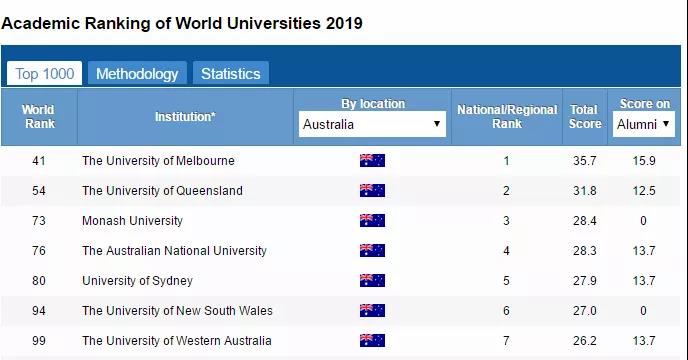The width and height of the screenshot is (688, 360).
Task: Click flag for University of New South Wales
Action: [372, 310]
